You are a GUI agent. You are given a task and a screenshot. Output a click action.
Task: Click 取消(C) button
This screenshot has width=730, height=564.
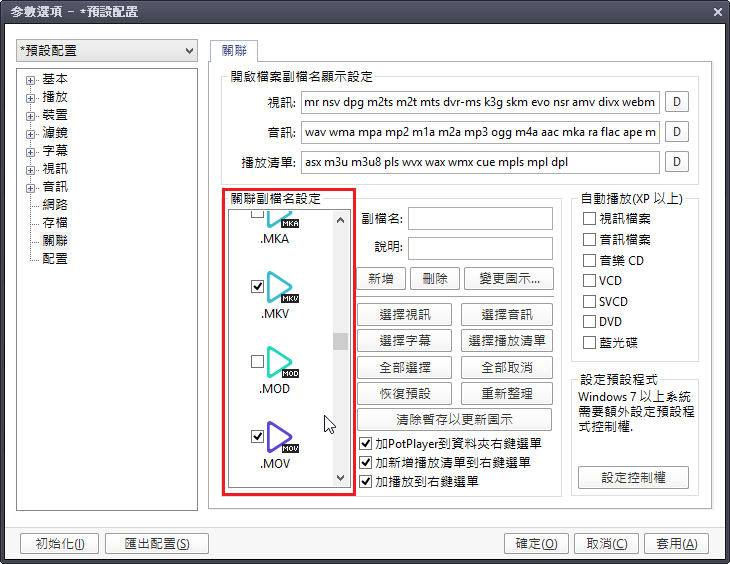[x=607, y=544]
